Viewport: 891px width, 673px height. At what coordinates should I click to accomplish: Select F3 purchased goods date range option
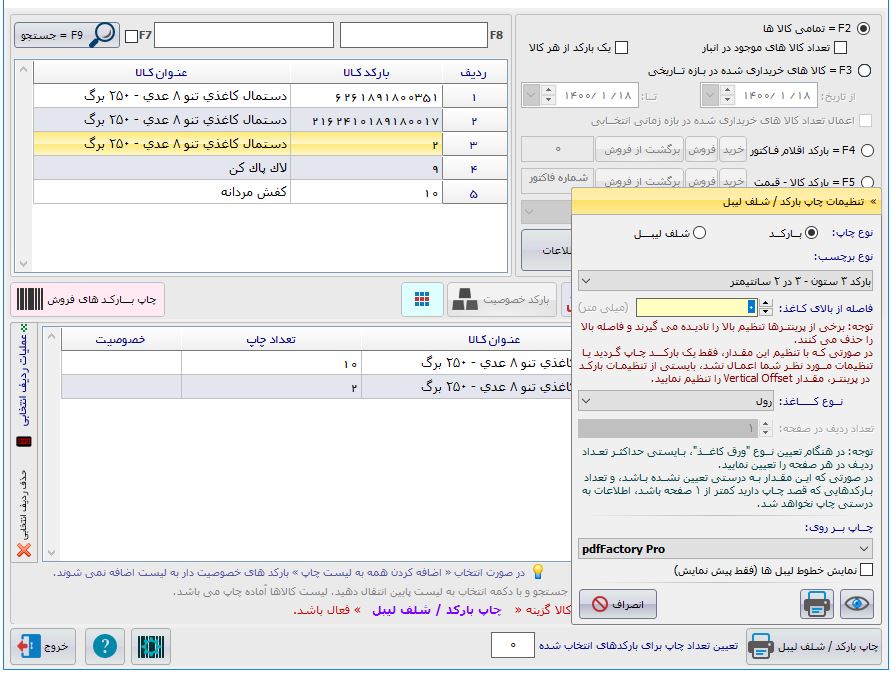point(864,70)
